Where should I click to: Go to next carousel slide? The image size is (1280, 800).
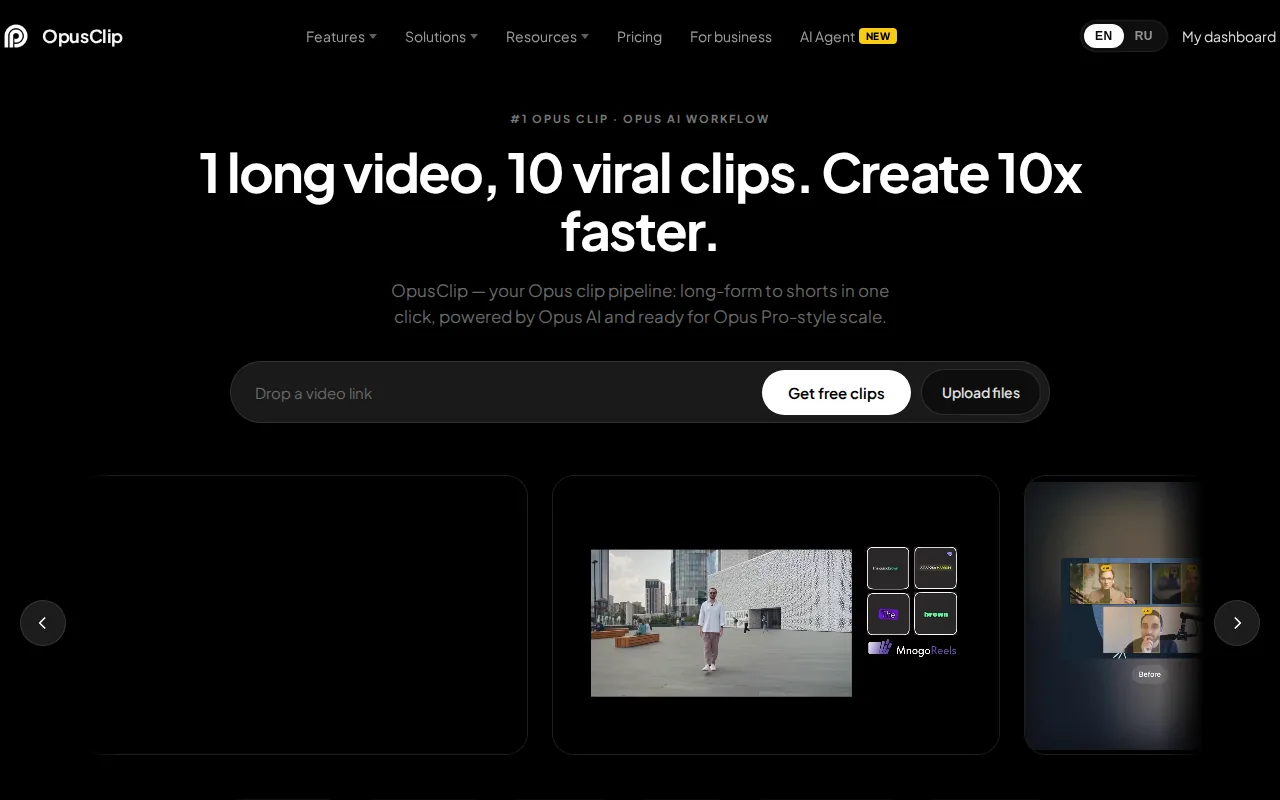point(1237,623)
